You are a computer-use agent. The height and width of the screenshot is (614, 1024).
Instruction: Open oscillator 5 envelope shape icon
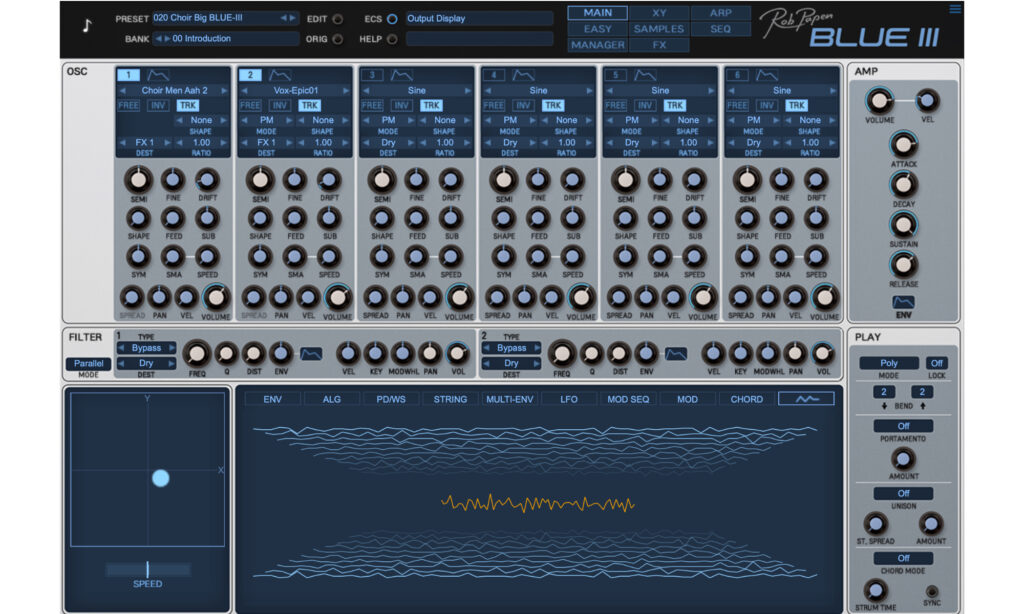645,75
